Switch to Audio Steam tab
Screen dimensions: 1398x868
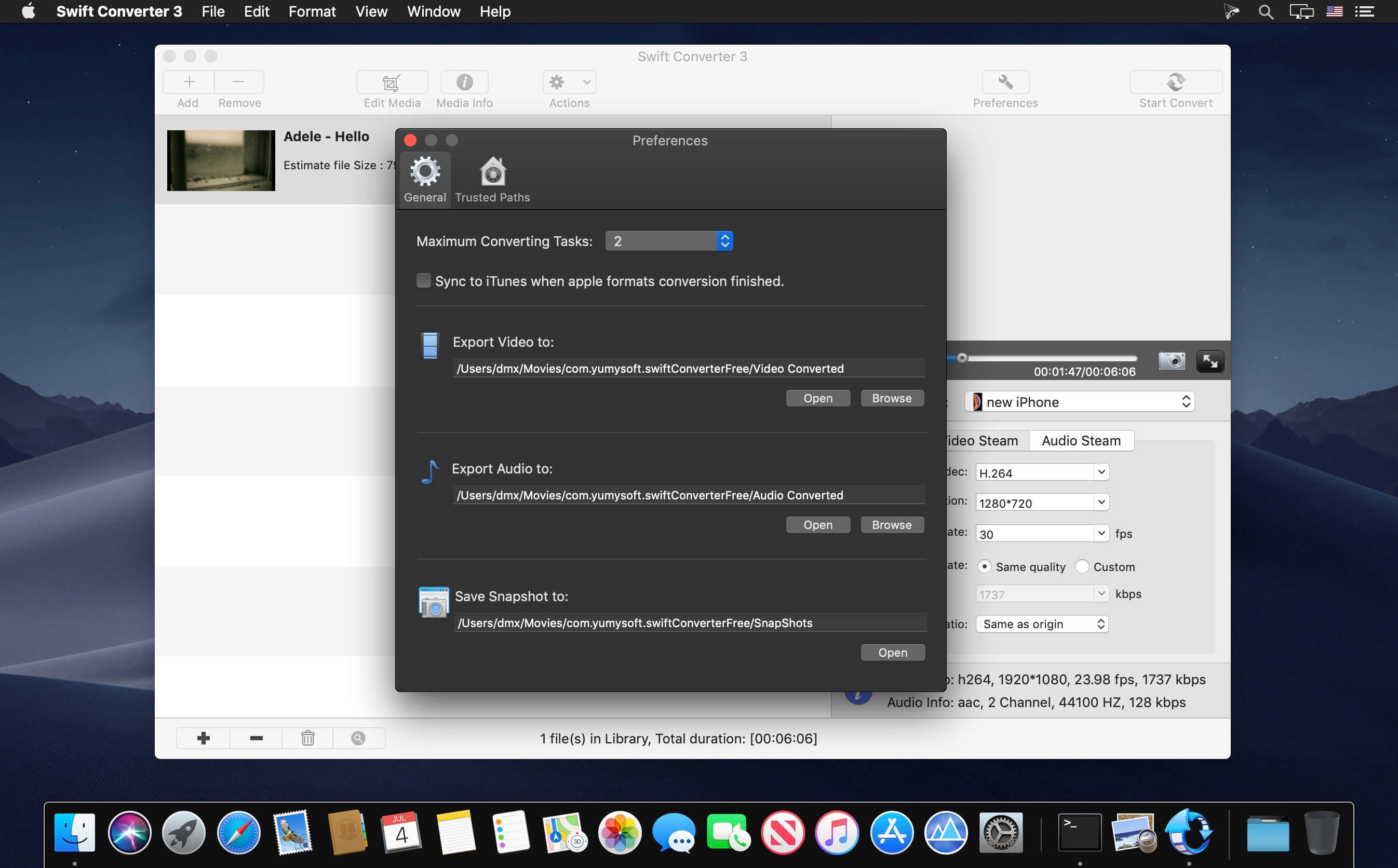[x=1080, y=440]
